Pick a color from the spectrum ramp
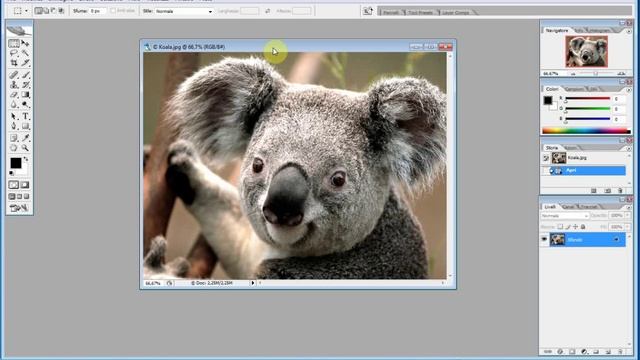 [x=586, y=131]
